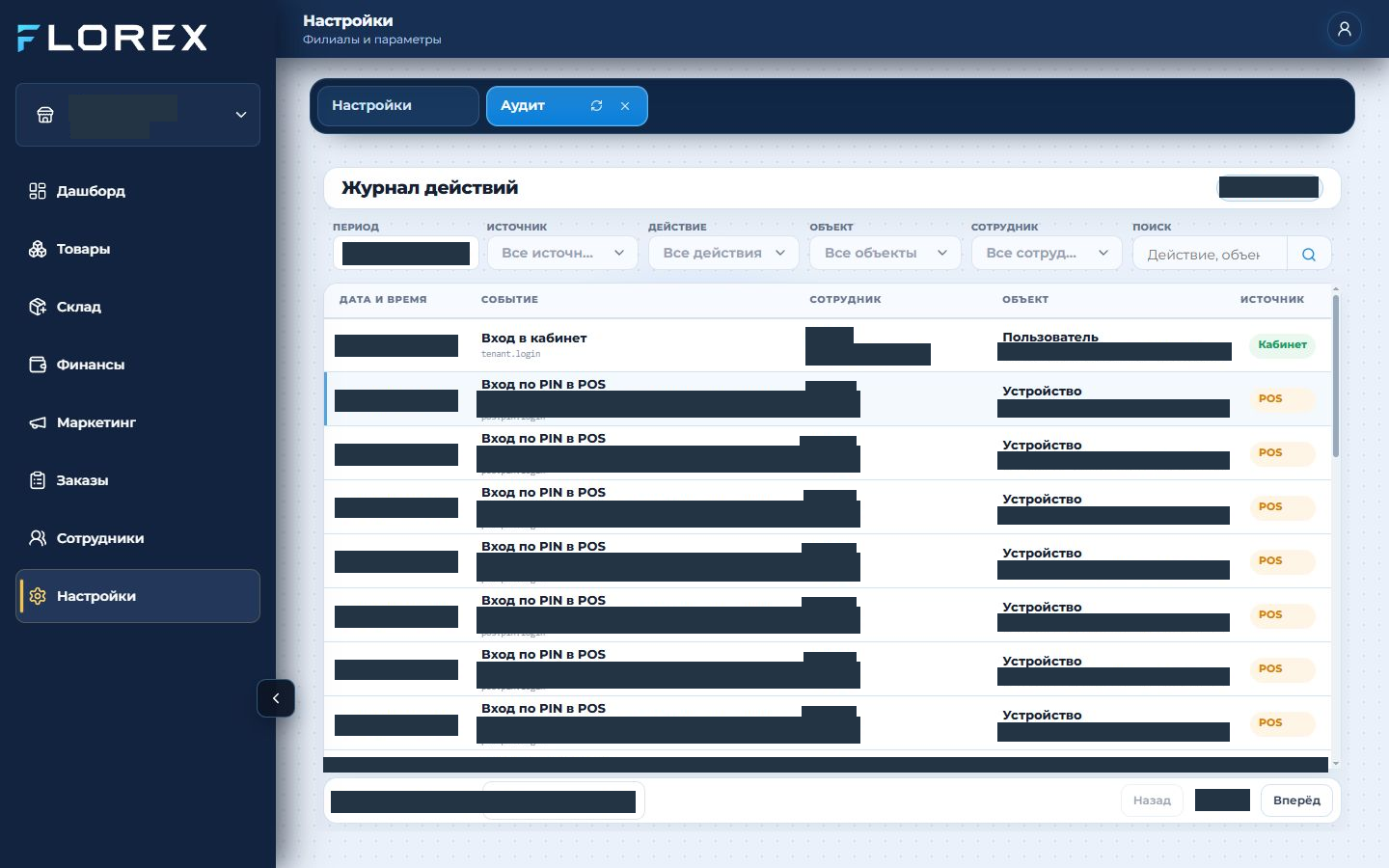Click the Склад box icon
The height and width of the screenshot is (868, 1389).
click(38, 307)
